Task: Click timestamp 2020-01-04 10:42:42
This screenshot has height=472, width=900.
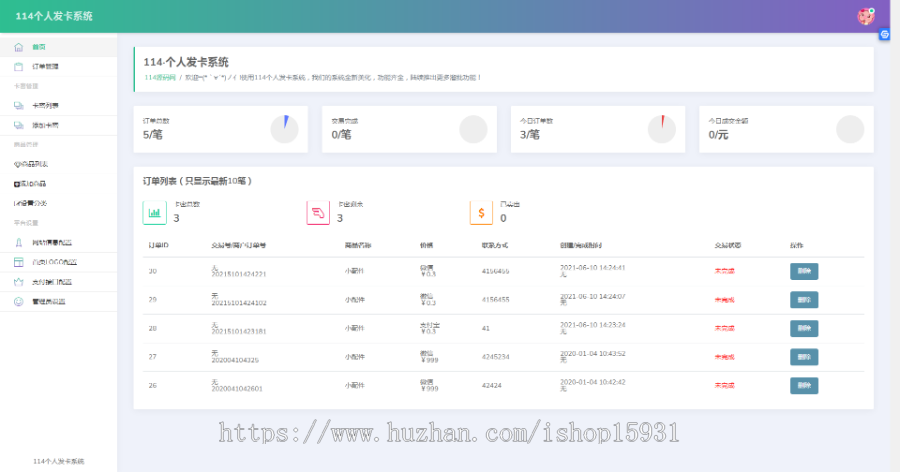Action: 592,382
